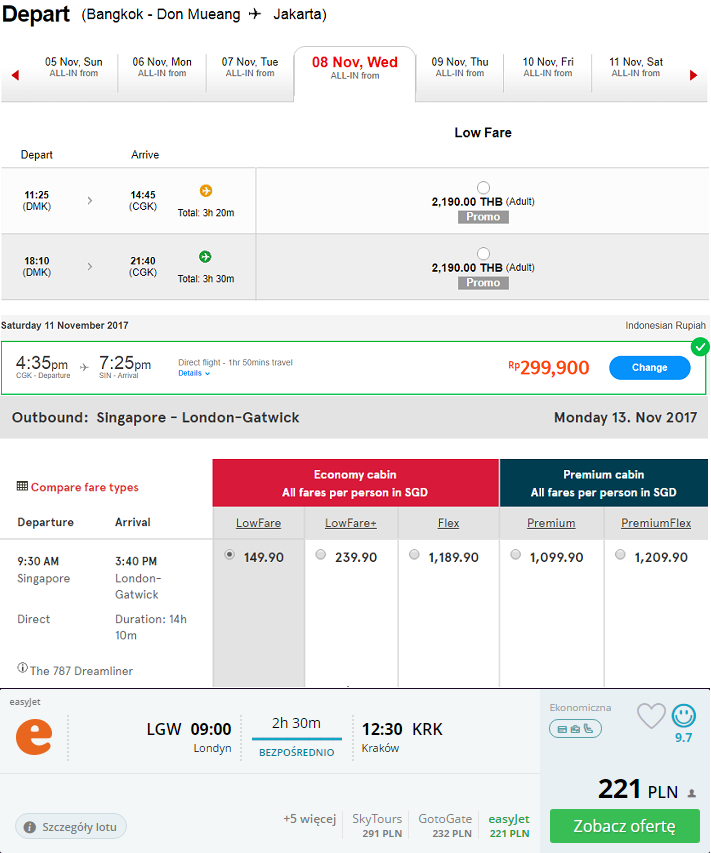Click the green Zobacz ofertę button
The image size is (711, 853).
pos(625,826)
